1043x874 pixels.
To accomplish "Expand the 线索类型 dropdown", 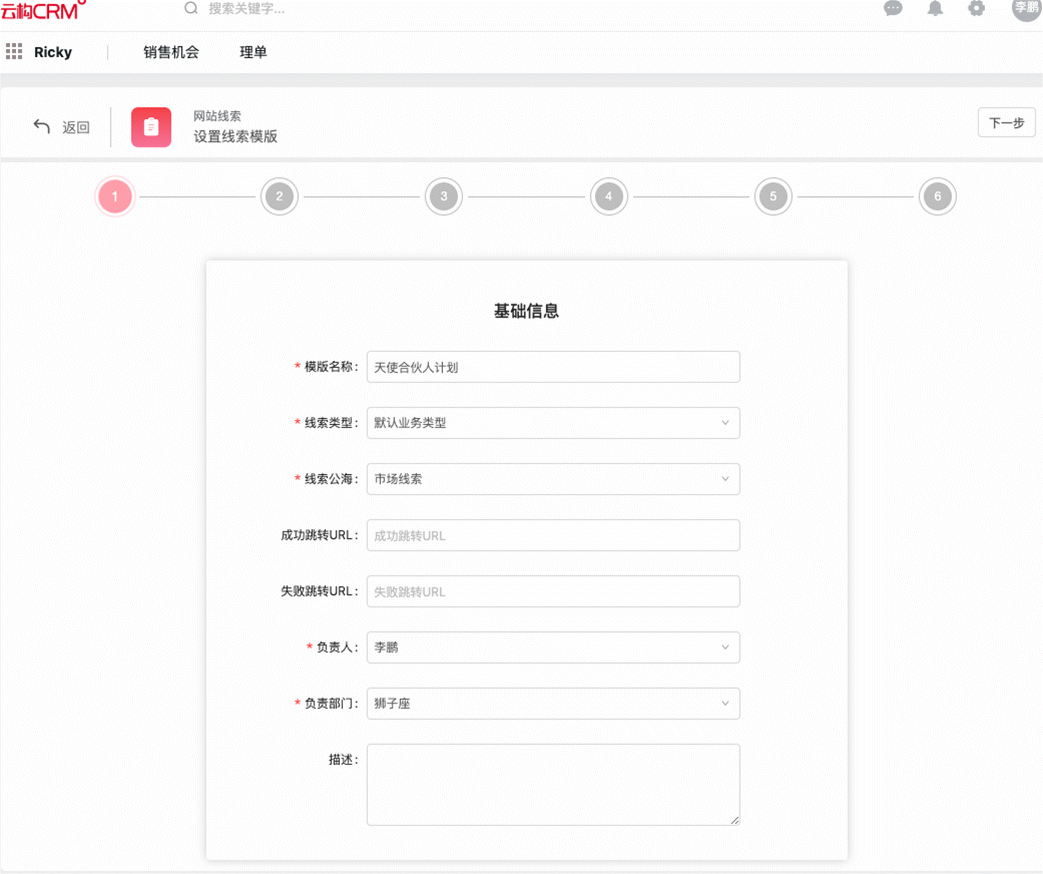I will (x=552, y=423).
